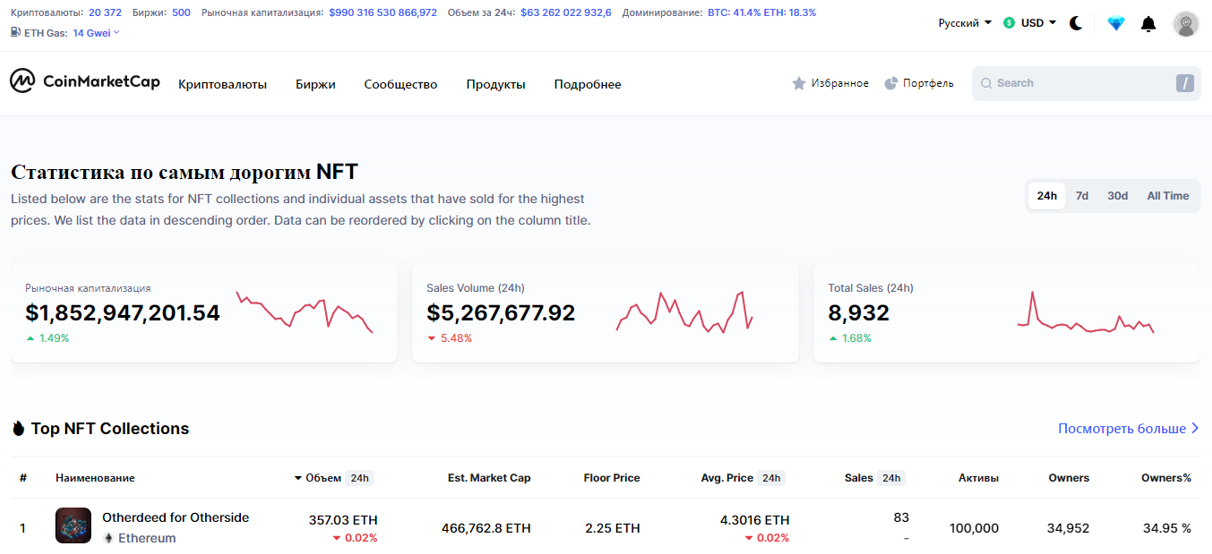Sort by Объем column arrow
The width and height of the screenshot is (1212, 554).
point(298,478)
